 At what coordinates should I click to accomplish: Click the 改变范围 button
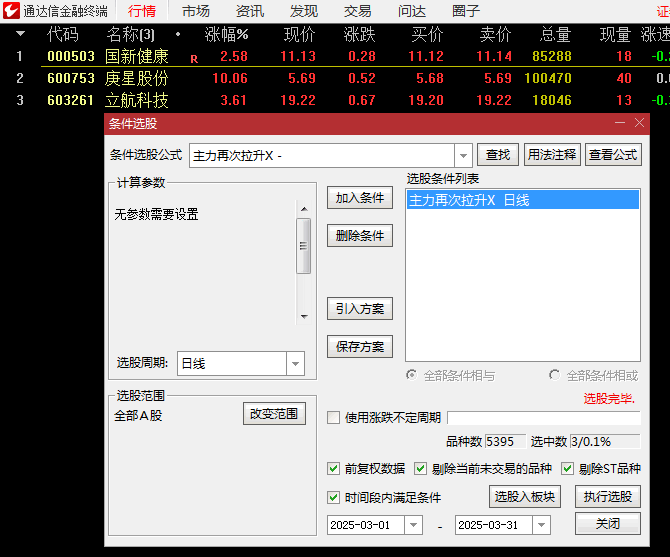(274, 413)
